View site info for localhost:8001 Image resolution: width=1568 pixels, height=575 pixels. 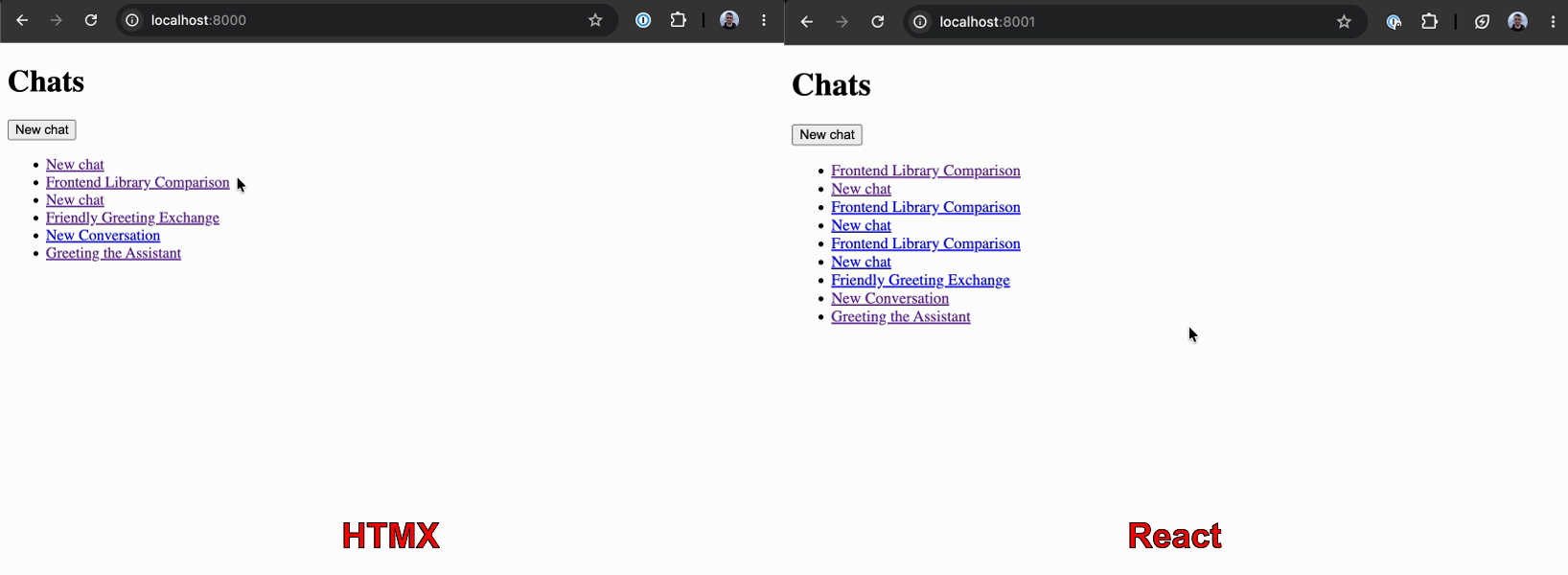point(920,22)
